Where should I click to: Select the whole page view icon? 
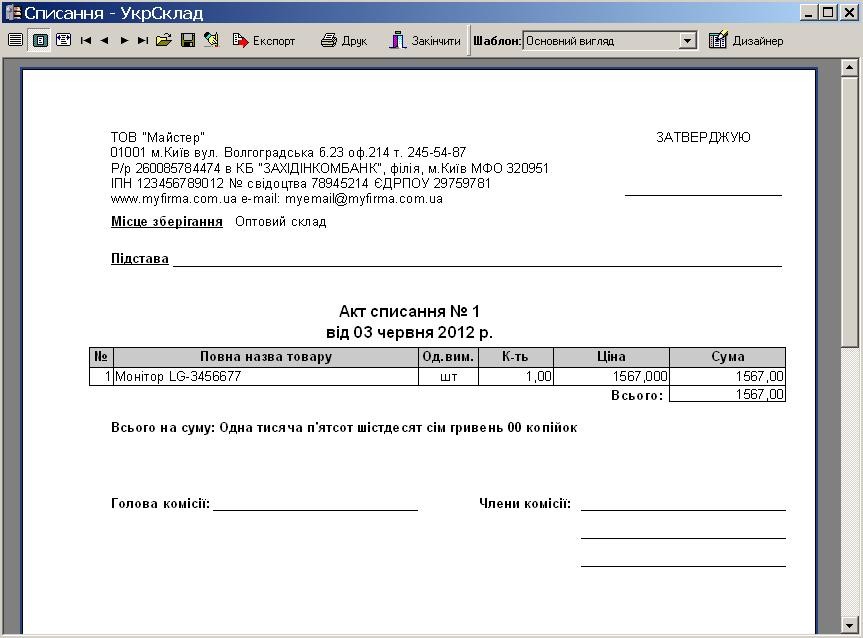(40, 40)
